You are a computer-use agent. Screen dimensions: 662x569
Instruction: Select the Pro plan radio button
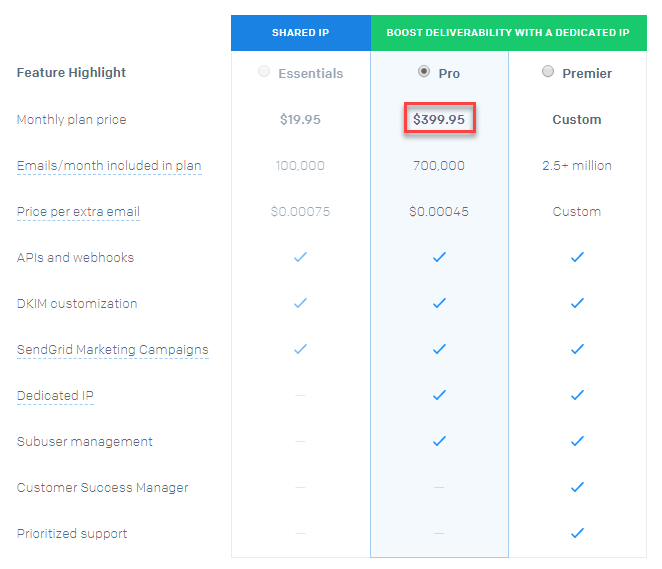424,71
